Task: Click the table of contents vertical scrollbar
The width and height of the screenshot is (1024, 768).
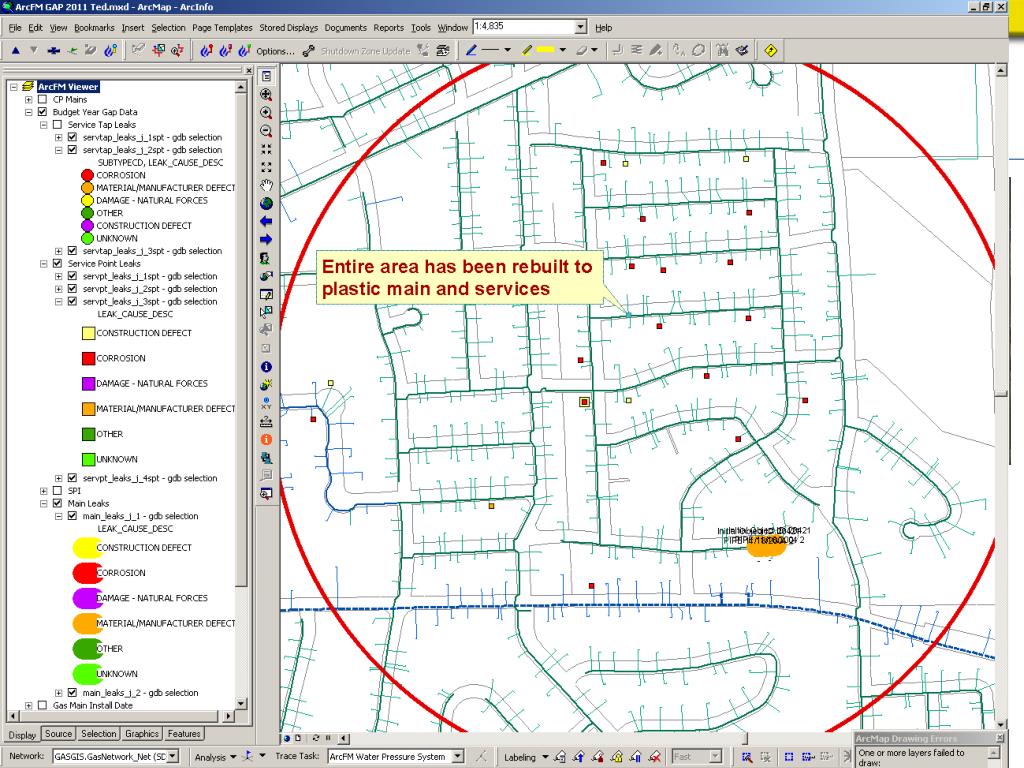Action: pos(241,396)
